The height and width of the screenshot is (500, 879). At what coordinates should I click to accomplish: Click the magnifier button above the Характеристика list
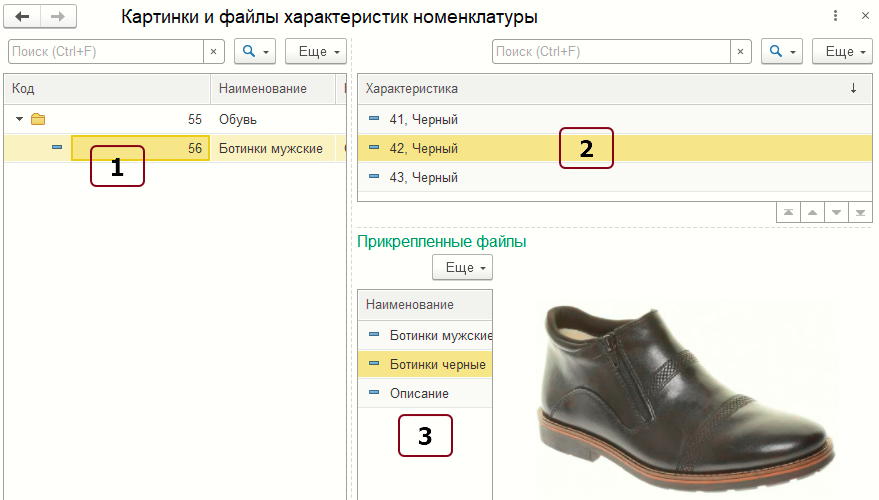782,51
